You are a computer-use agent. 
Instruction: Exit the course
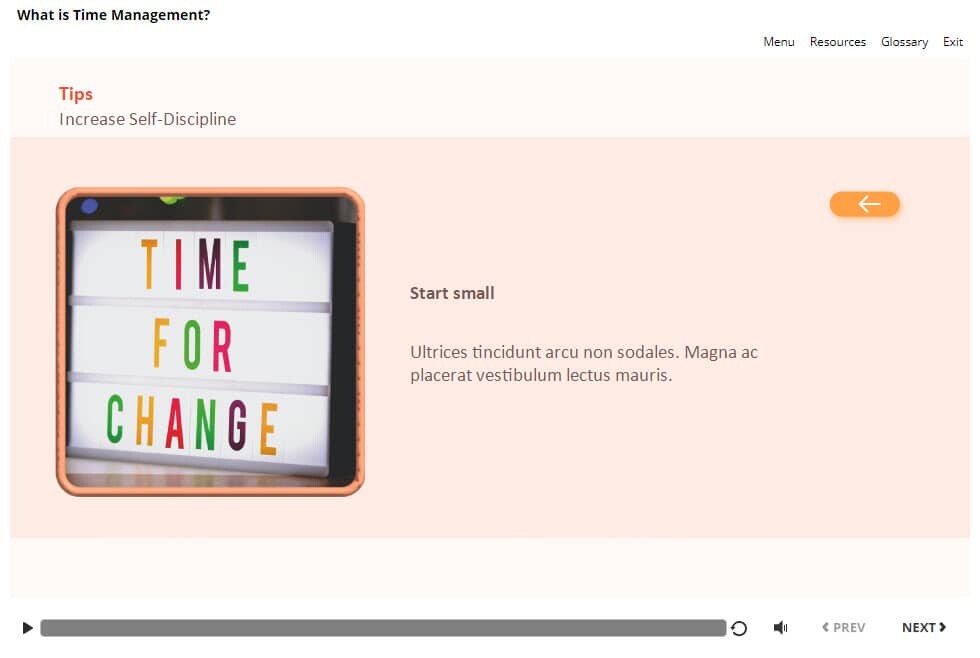pyautogui.click(x=953, y=42)
